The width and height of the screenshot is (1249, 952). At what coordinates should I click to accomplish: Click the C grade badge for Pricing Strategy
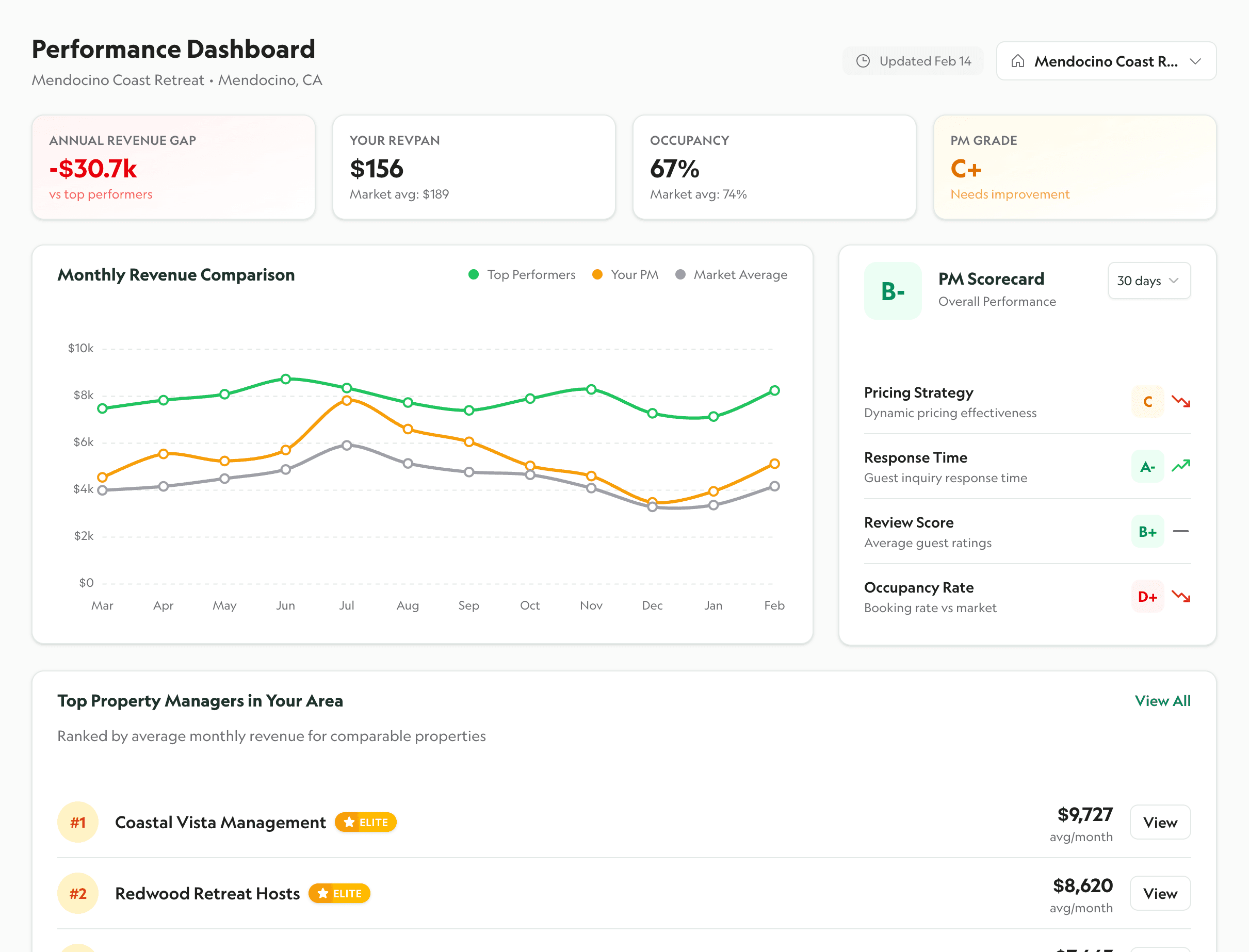(x=1147, y=402)
